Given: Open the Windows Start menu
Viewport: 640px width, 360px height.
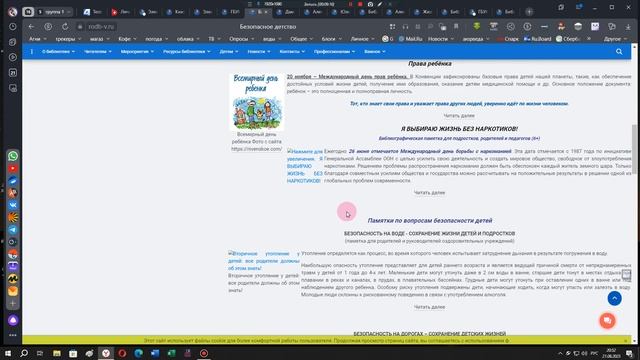Looking at the screenshot, I should (7, 353).
